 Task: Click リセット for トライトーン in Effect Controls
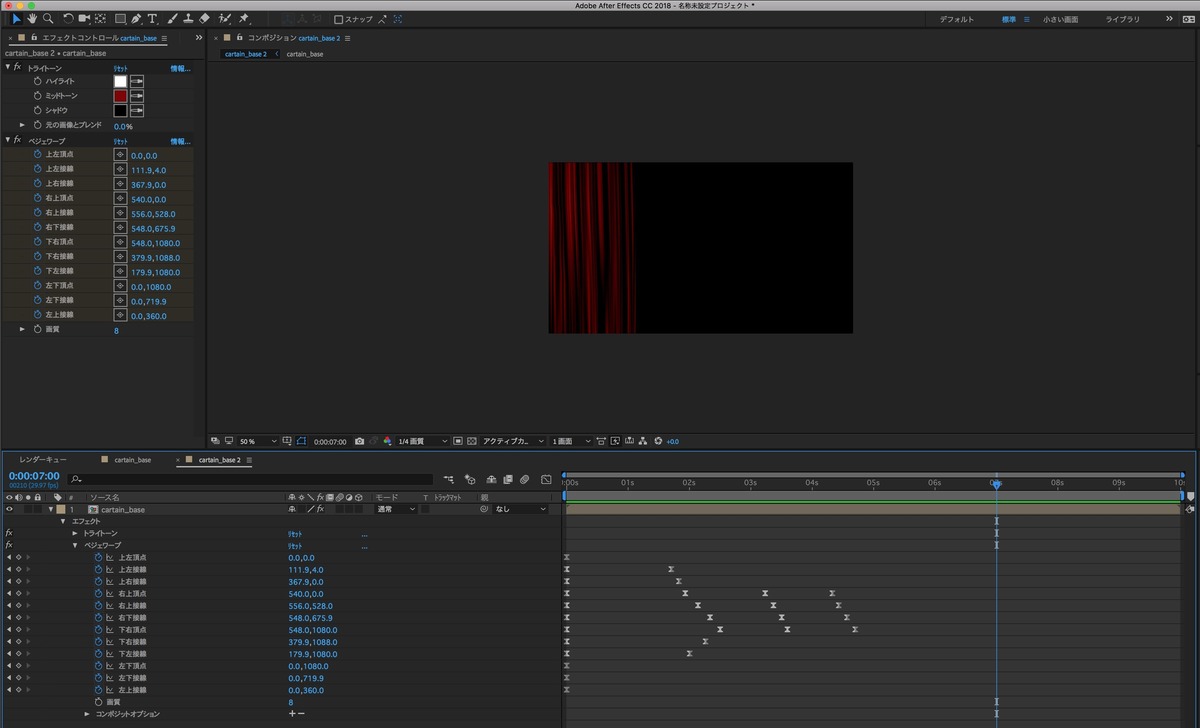(x=120, y=67)
